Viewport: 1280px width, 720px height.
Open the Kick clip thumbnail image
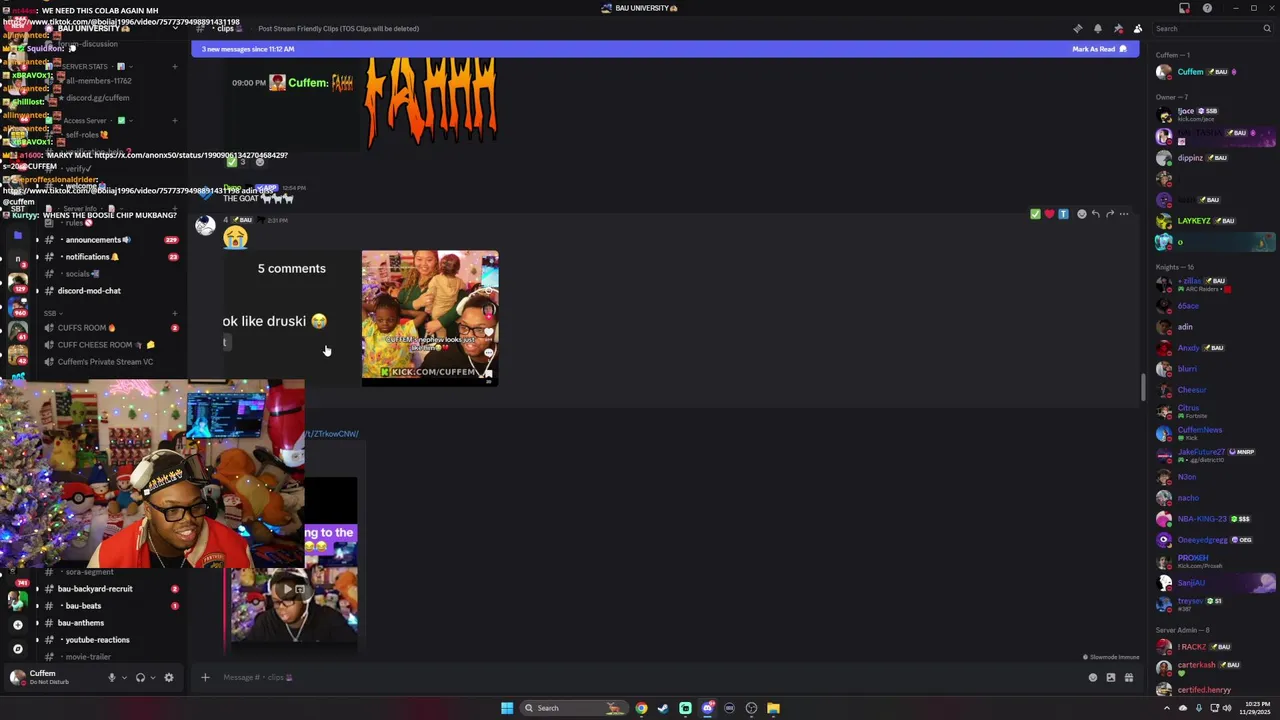(x=430, y=317)
